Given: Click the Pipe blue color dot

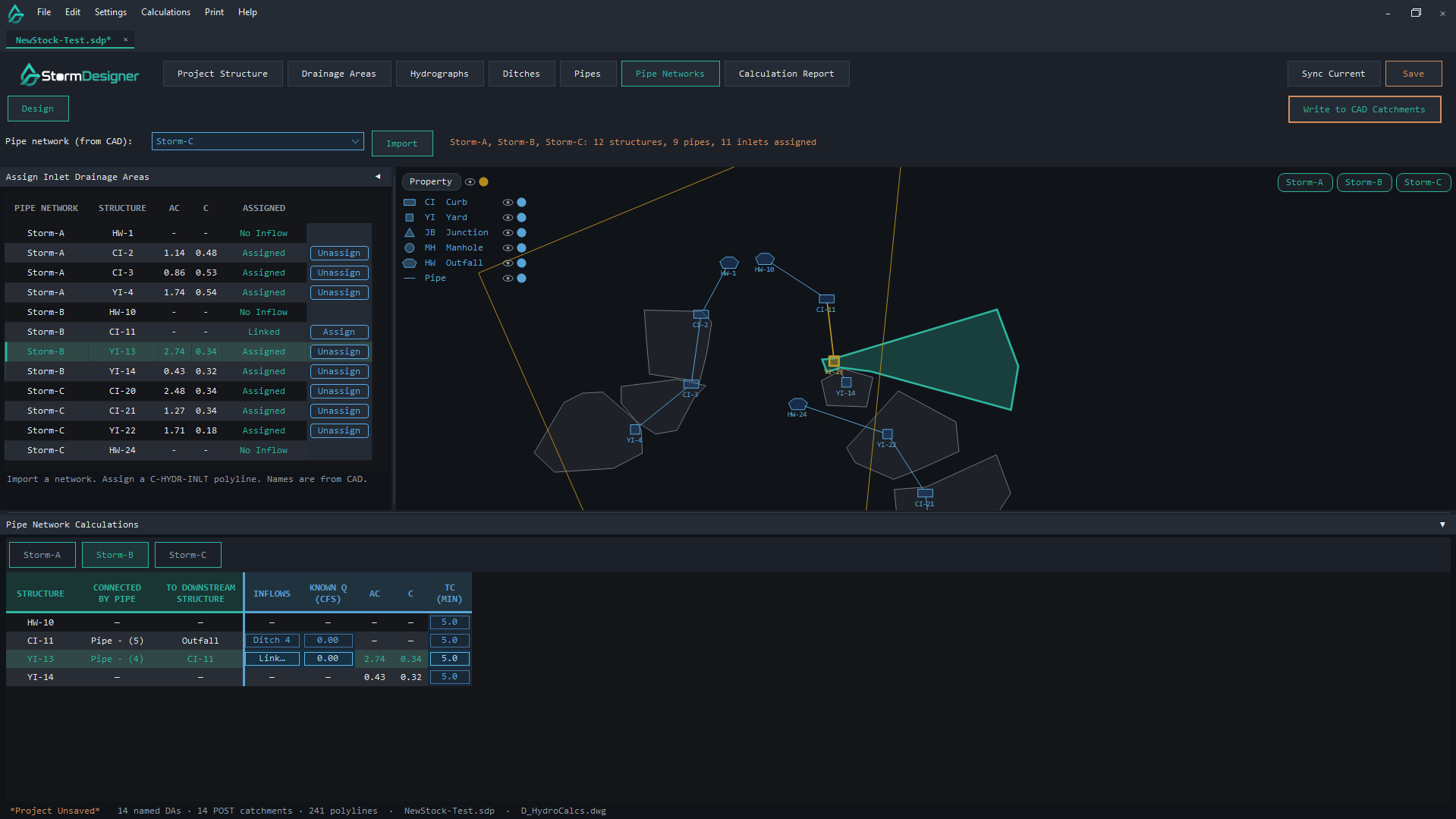Looking at the screenshot, I should pos(521,279).
